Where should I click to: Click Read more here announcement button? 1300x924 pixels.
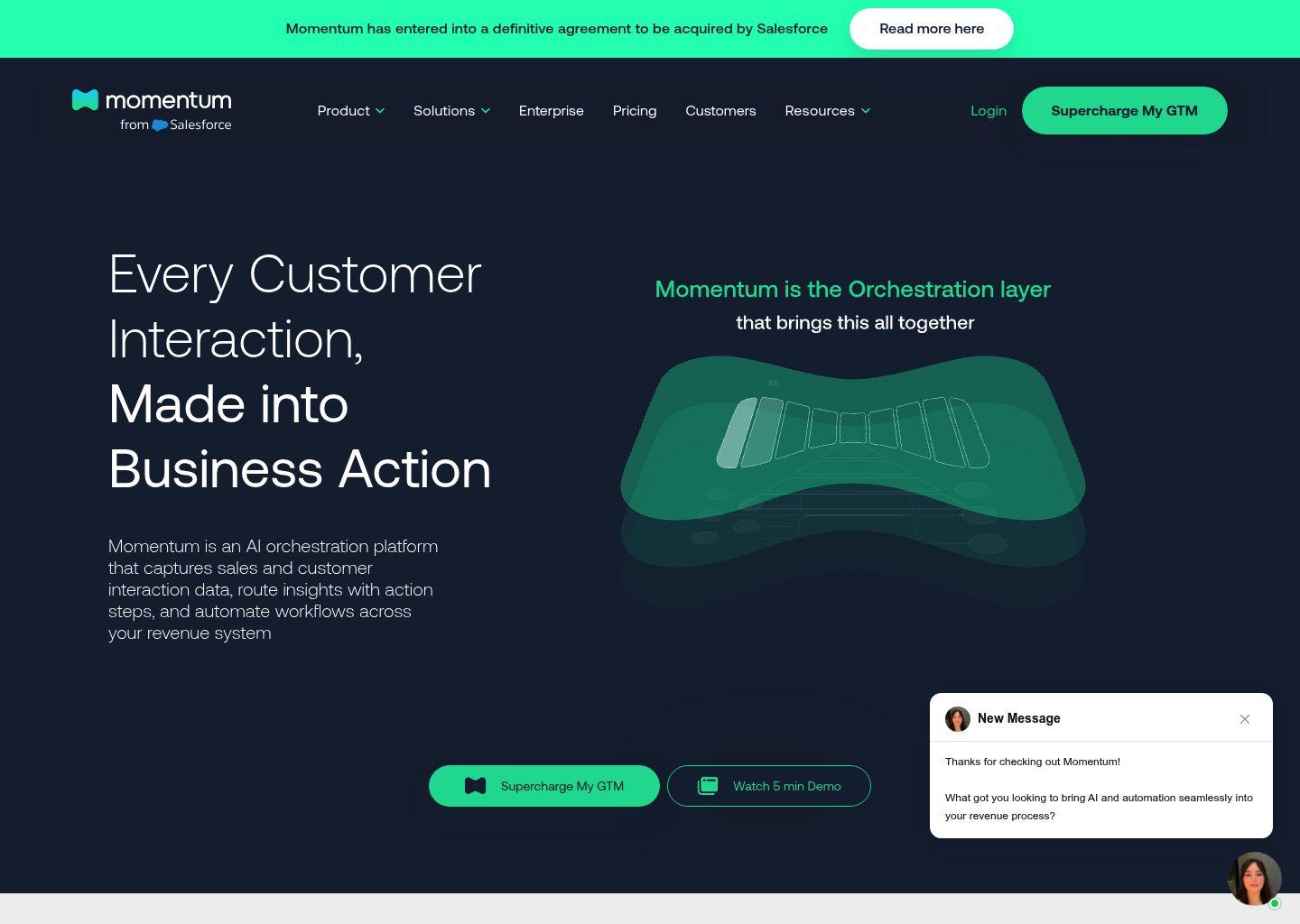(x=932, y=29)
